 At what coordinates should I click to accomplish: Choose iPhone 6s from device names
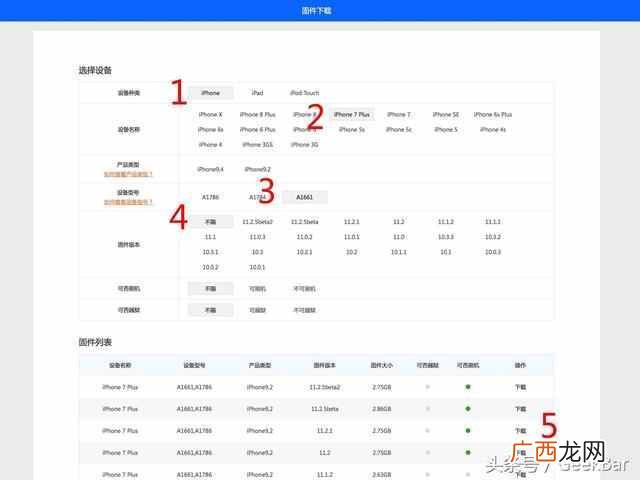211,130
